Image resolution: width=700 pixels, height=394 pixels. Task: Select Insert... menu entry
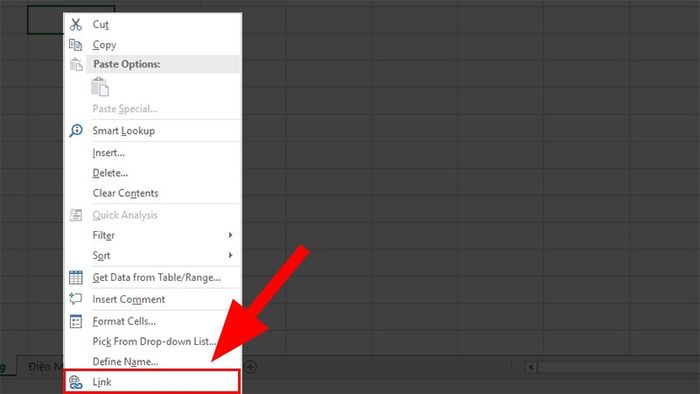152,153
